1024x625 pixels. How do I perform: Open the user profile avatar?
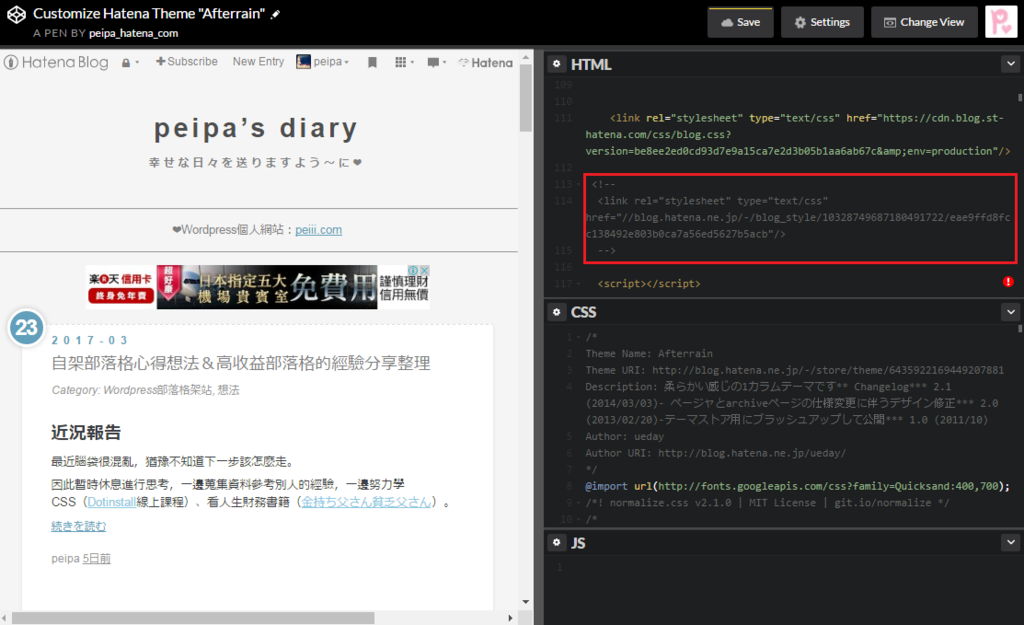pos(1000,22)
